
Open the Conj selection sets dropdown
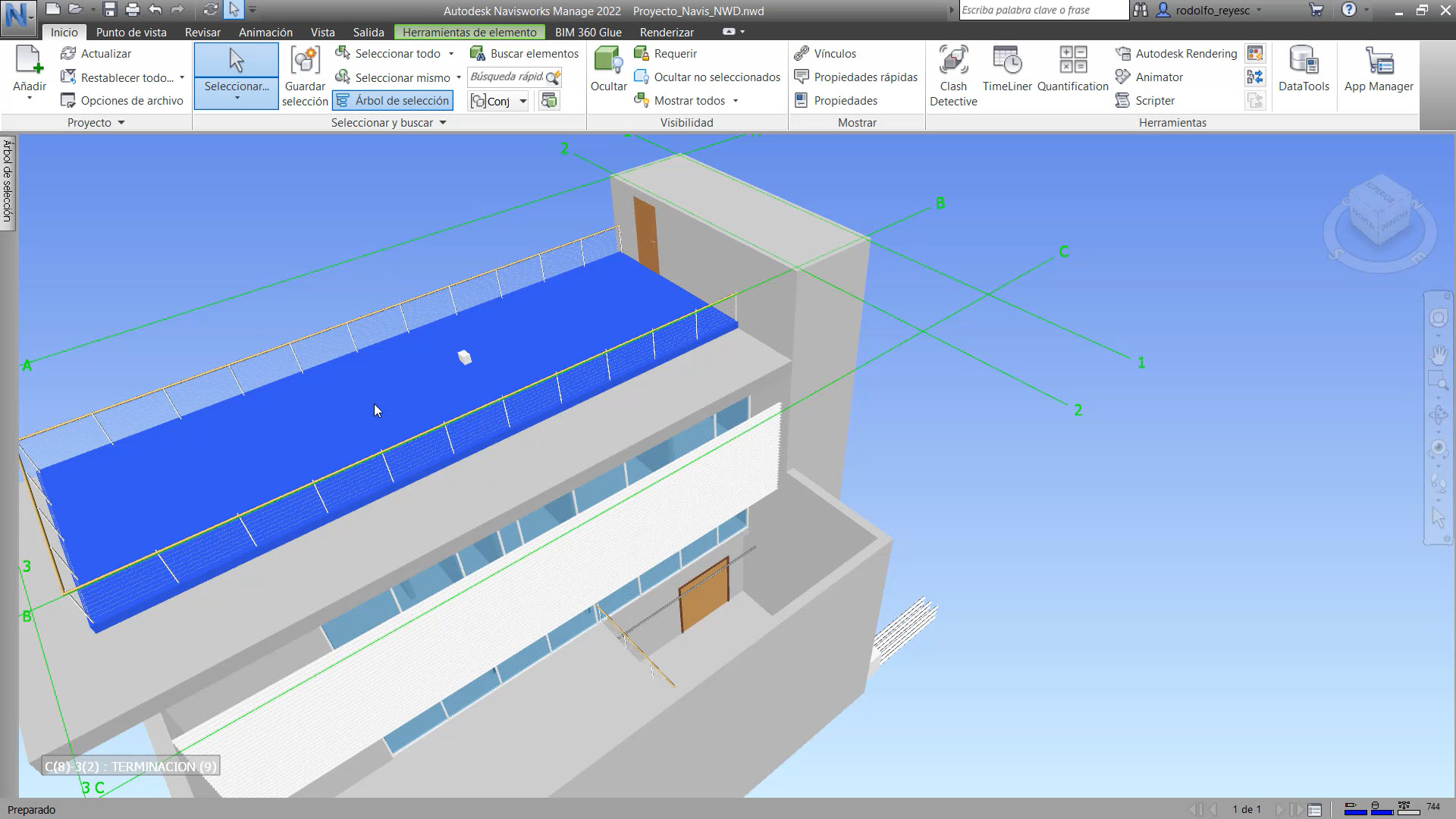coord(522,100)
